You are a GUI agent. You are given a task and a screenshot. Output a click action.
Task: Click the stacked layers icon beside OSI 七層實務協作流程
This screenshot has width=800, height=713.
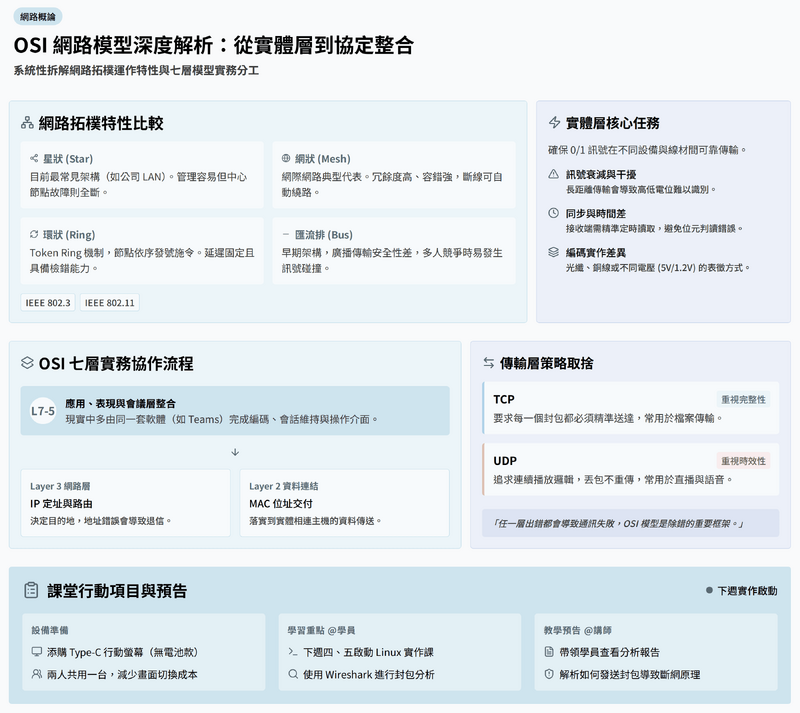click(x=28, y=363)
